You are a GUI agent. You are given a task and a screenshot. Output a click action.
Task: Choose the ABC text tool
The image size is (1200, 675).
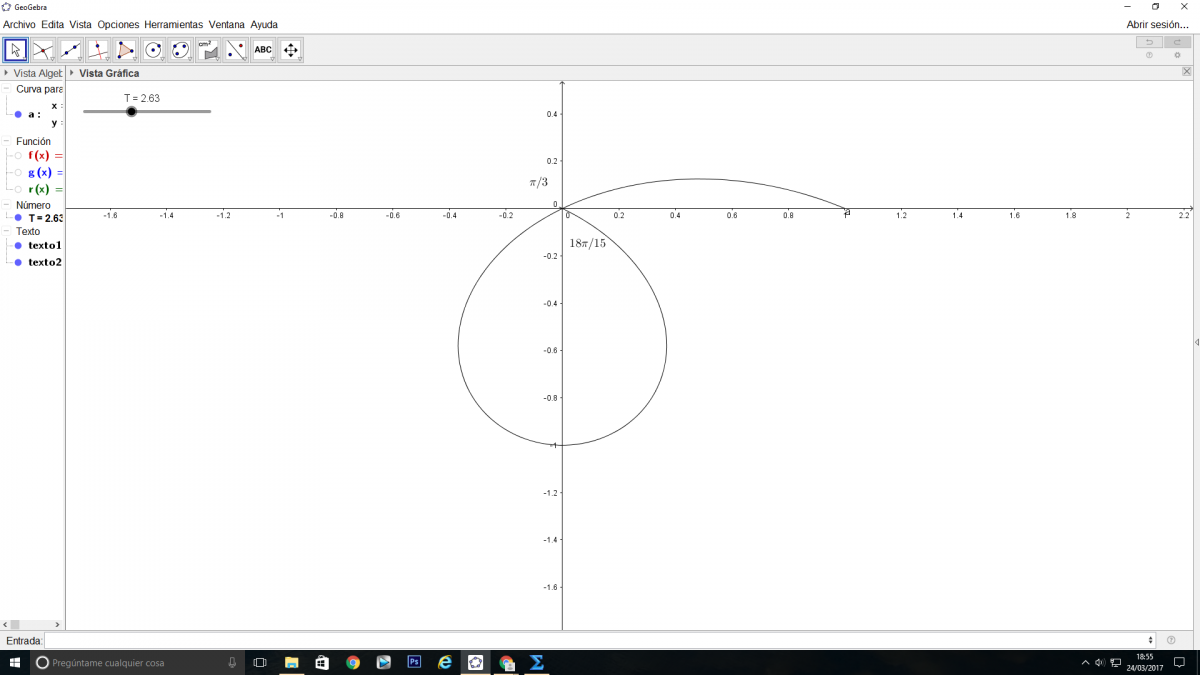tap(263, 50)
